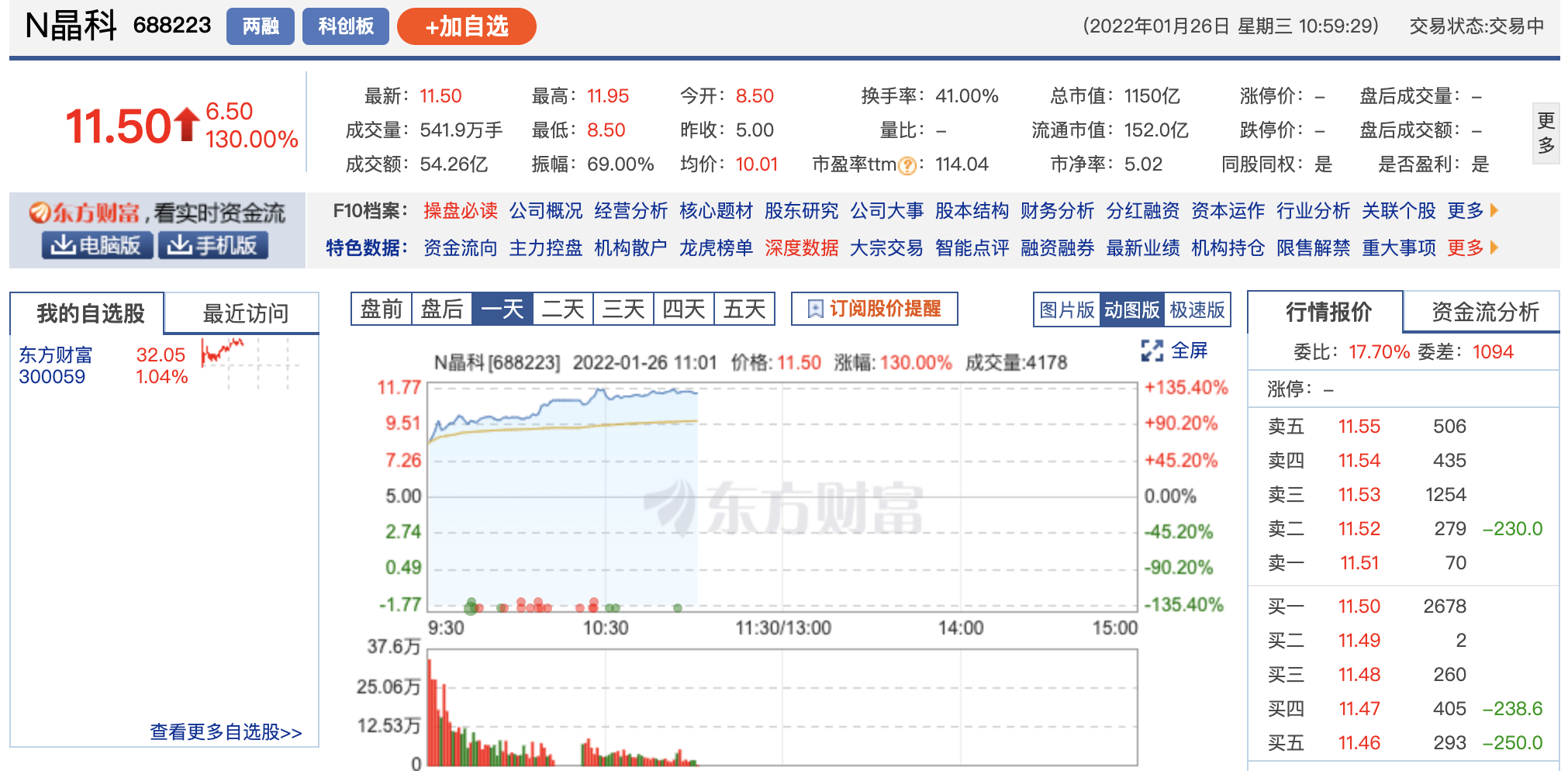Image resolution: width=1568 pixels, height=771 pixels.
Task: Open 公司概况 link
Action: click(x=546, y=210)
